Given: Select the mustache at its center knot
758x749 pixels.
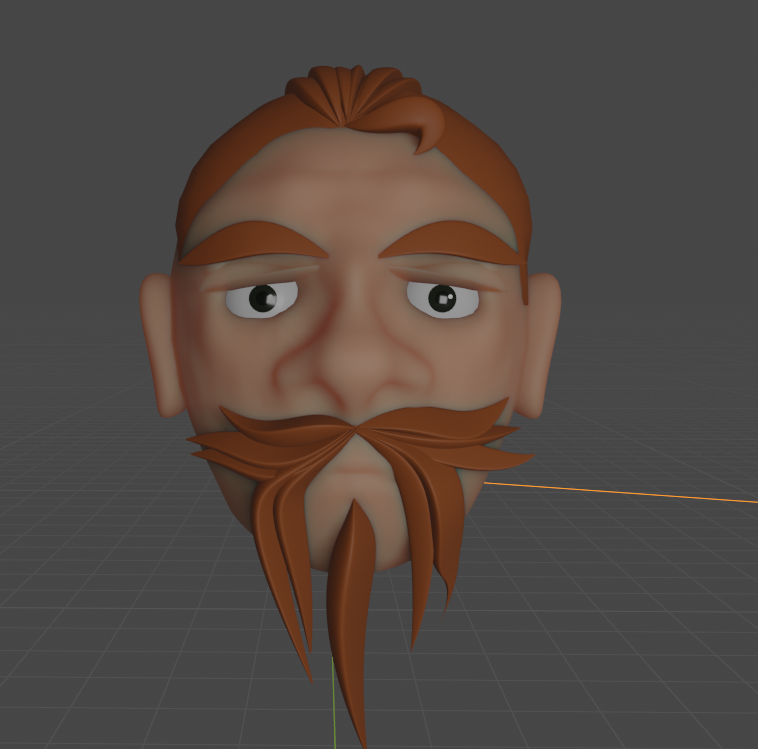Looking at the screenshot, I should tap(357, 428).
